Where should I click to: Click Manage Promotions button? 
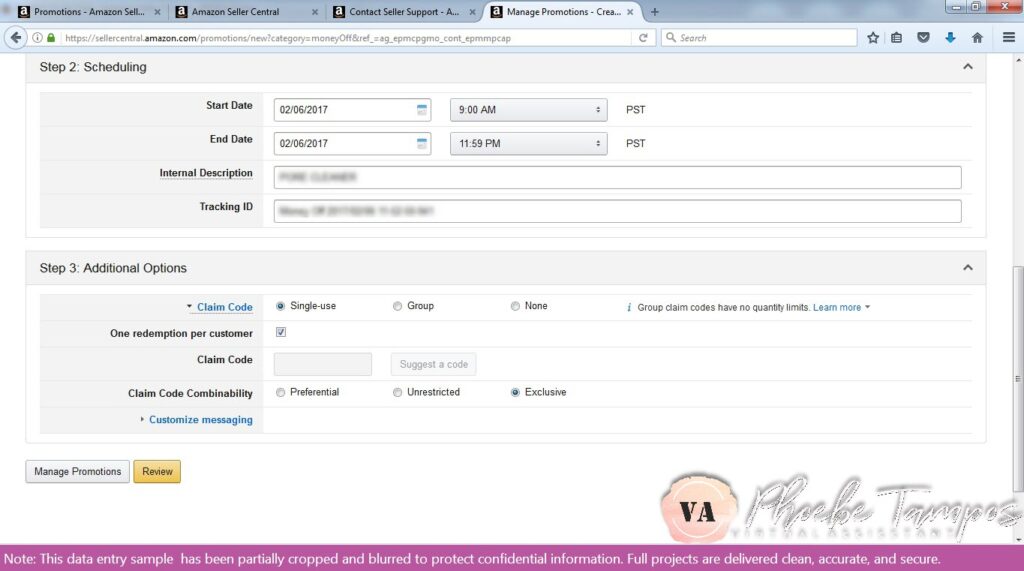78,472
